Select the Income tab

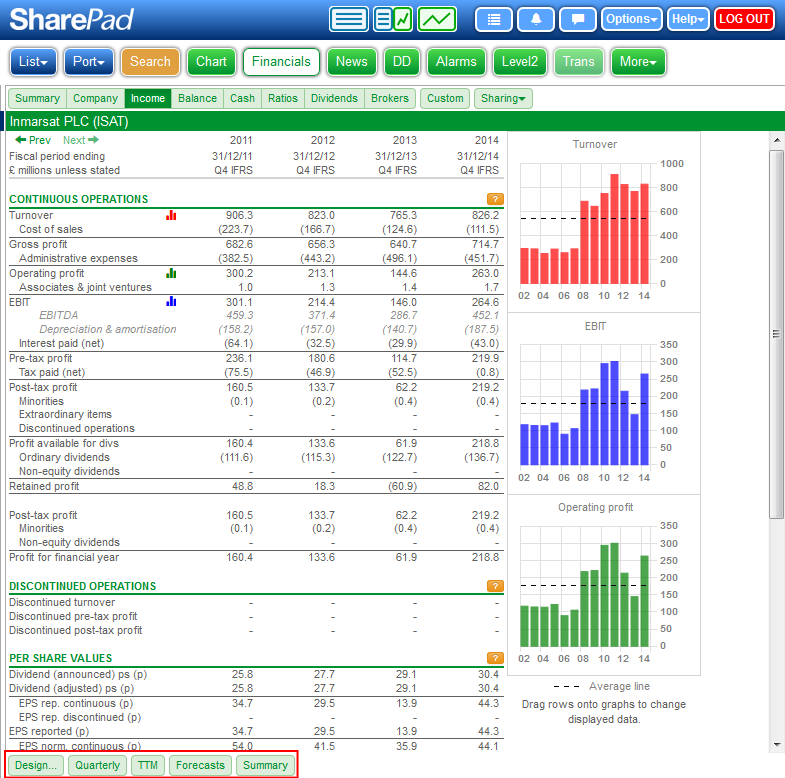[x=148, y=98]
